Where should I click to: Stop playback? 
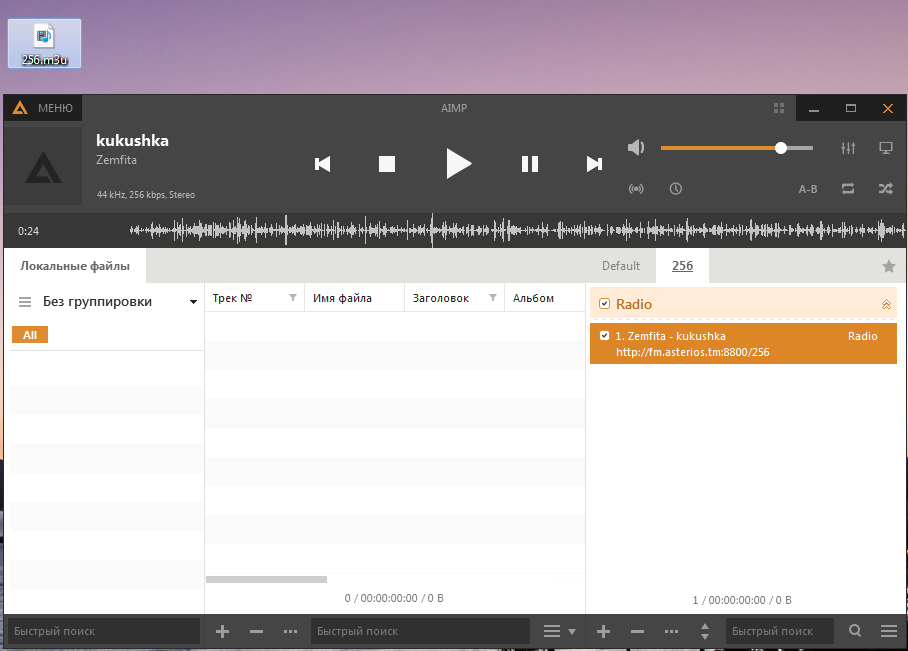[387, 164]
